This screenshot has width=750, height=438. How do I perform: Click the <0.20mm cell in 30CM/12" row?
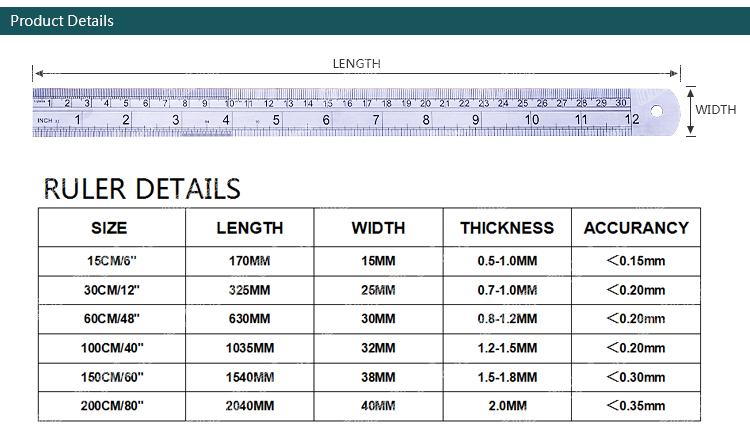coord(636,290)
